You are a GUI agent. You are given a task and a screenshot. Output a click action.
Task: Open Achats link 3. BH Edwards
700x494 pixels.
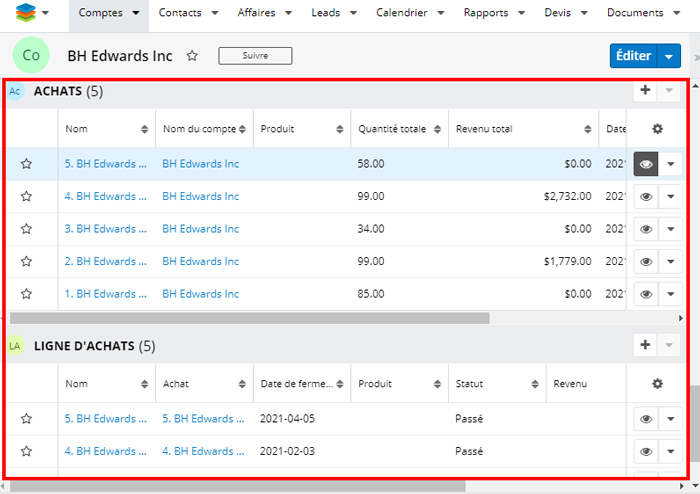105,229
